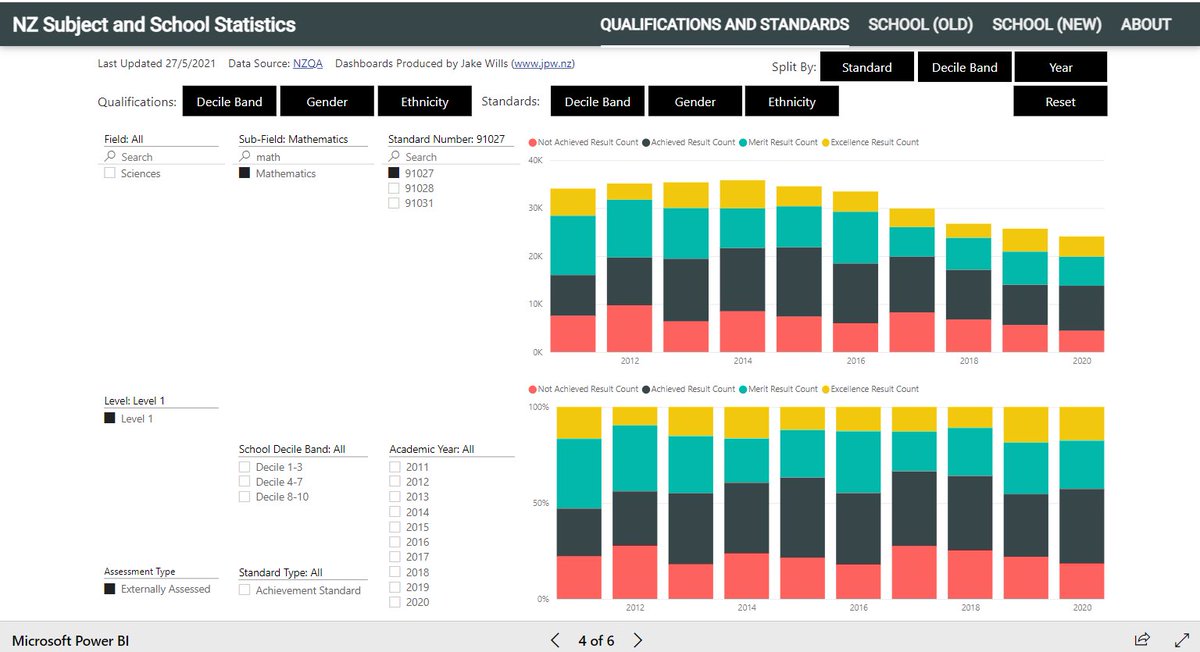Check academic year 2017
Viewport: 1200px width, 652px height.
point(395,557)
